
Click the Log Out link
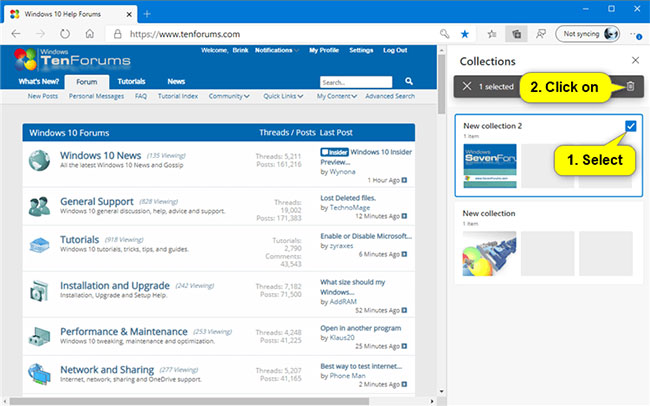[x=395, y=50]
